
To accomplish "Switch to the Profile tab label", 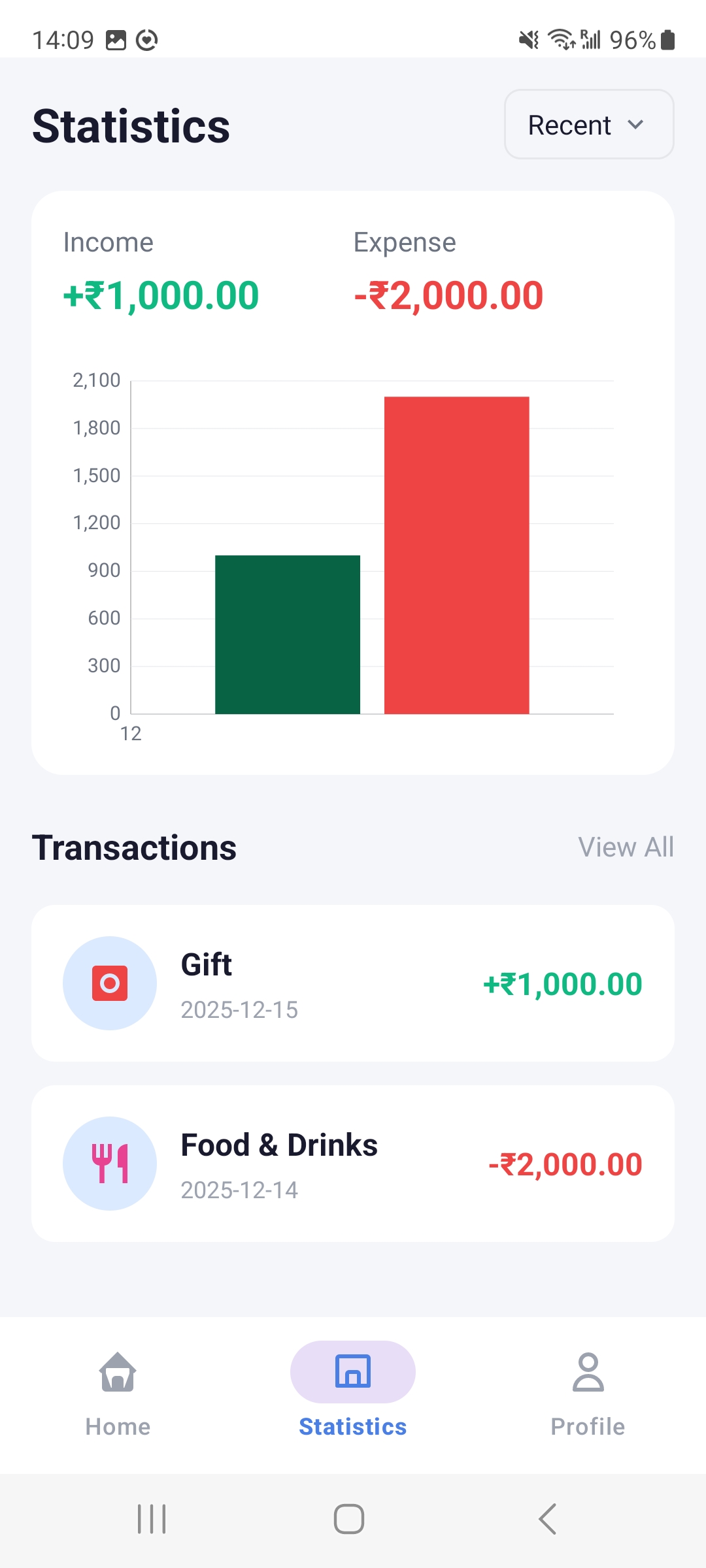I will tap(588, 1427).
